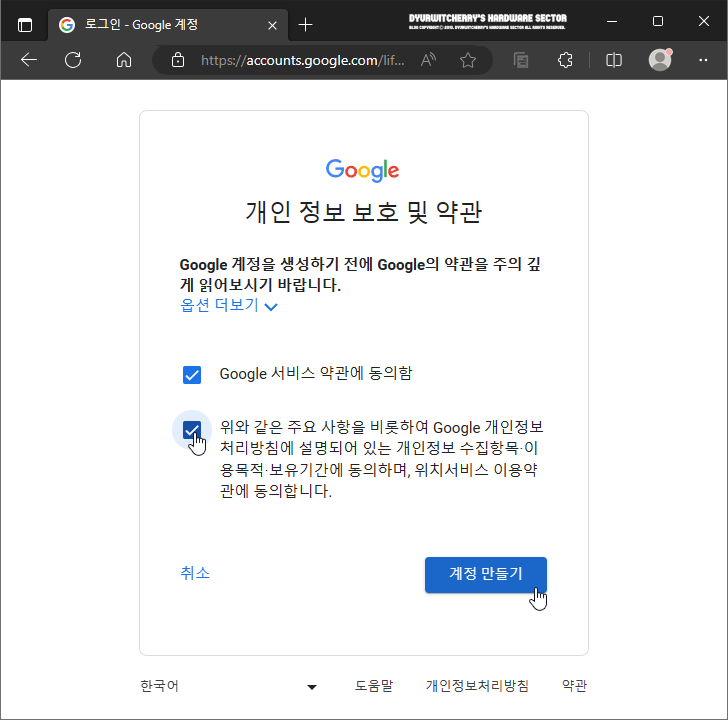
Task: Open the 한국어 language dropdown
Action: click(x=228, y=686)
